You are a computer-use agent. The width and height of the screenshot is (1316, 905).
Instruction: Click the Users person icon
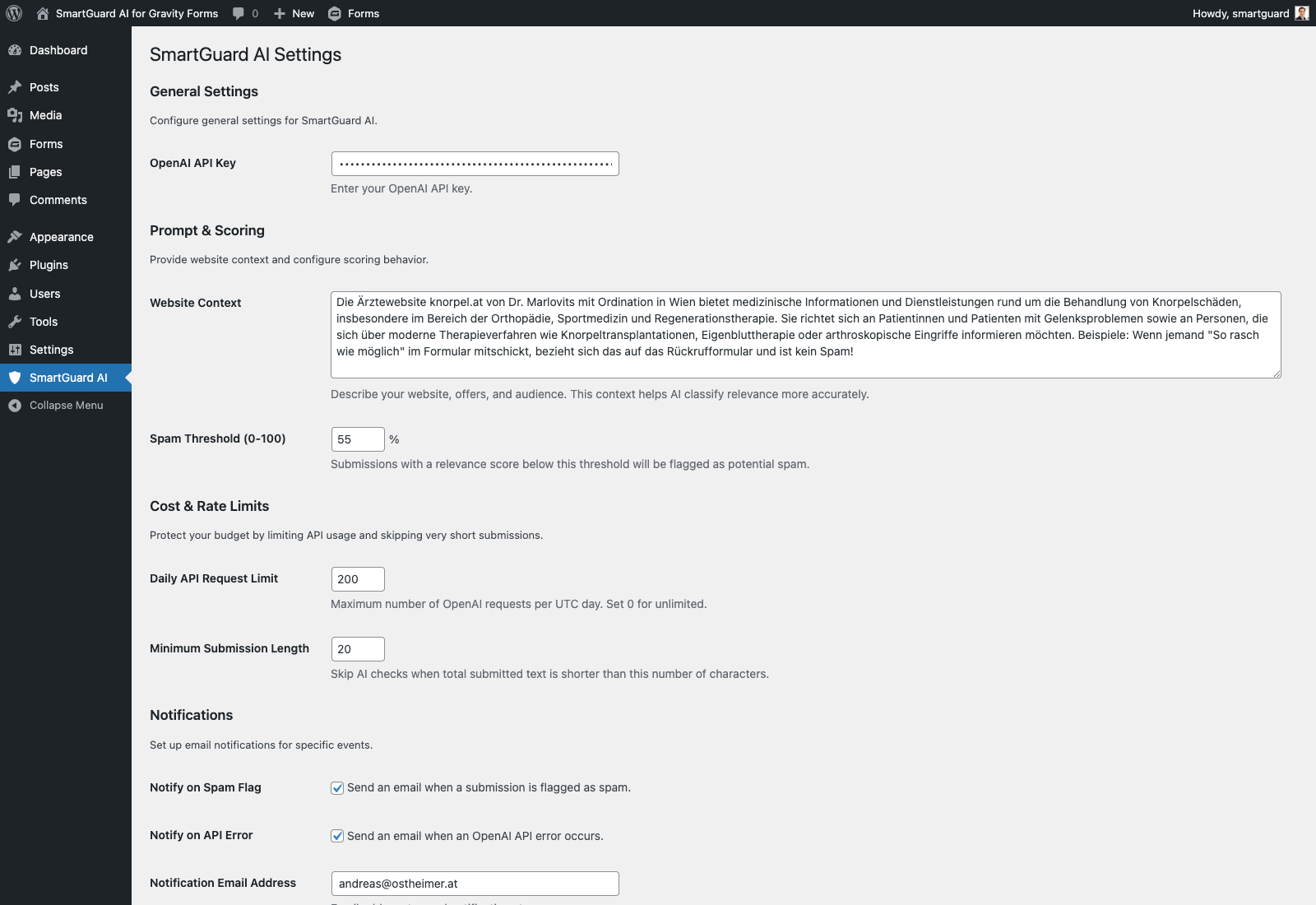15,294
